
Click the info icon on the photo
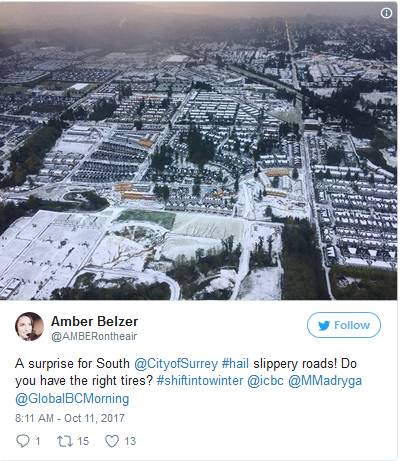click(386, 13)
